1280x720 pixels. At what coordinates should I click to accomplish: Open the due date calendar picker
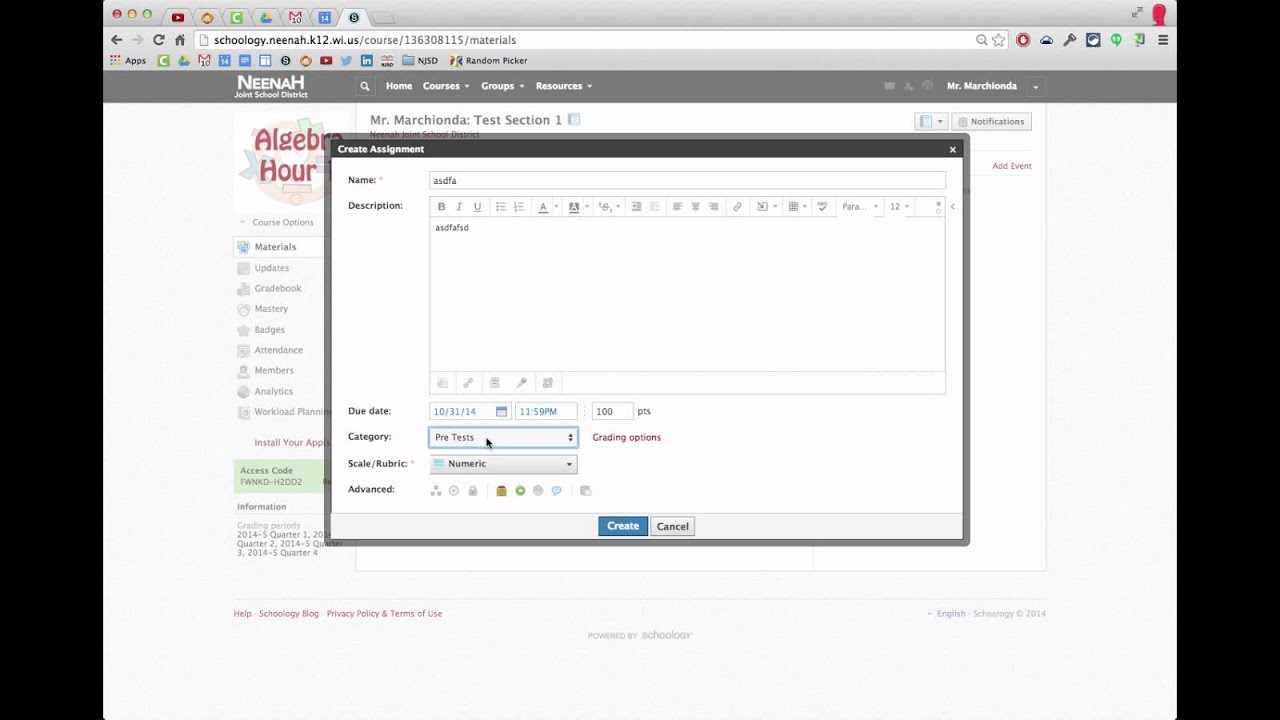point(501,411)
